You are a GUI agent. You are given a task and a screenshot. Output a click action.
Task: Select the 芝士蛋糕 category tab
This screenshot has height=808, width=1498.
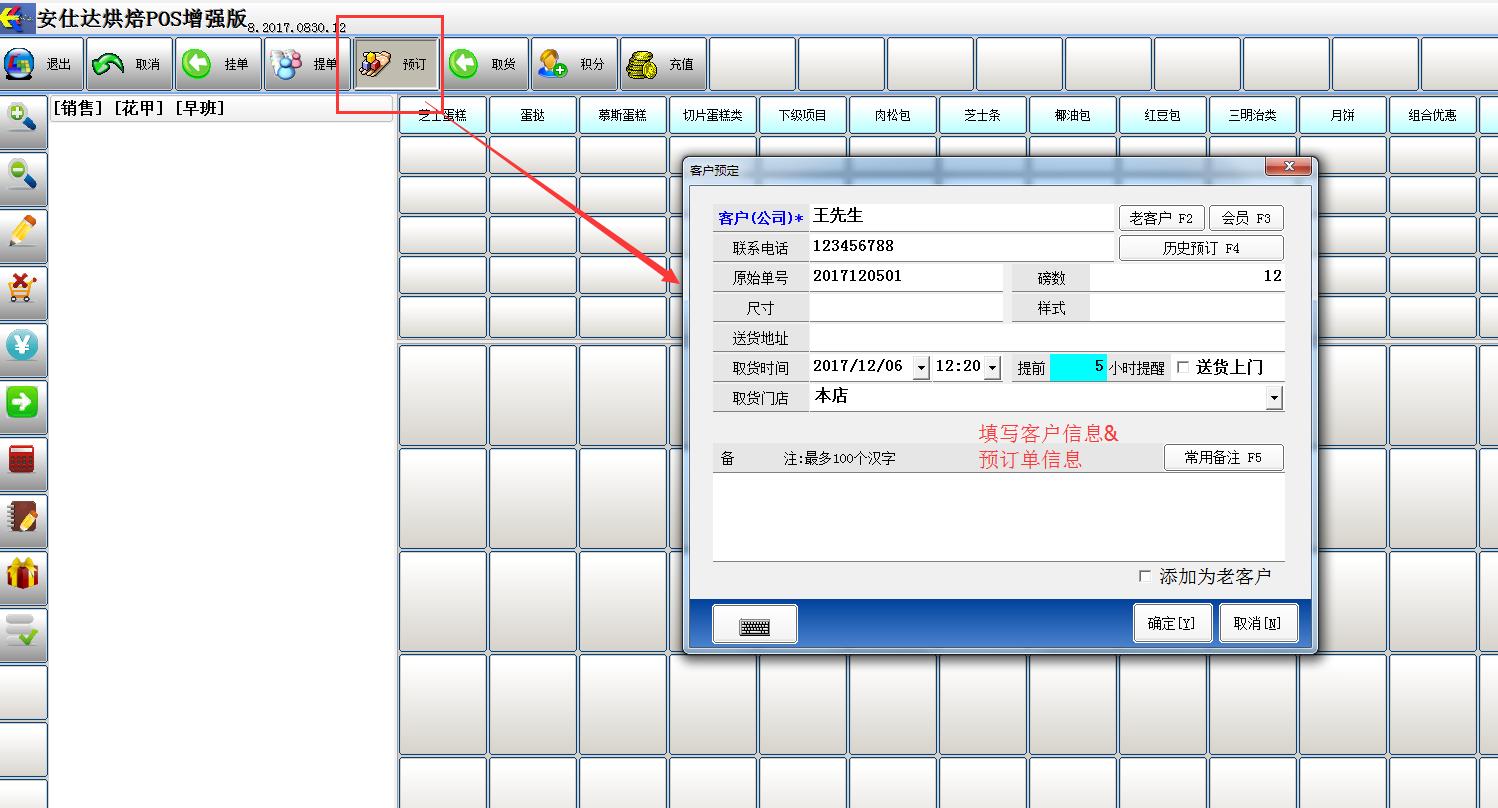click(443, 115)
